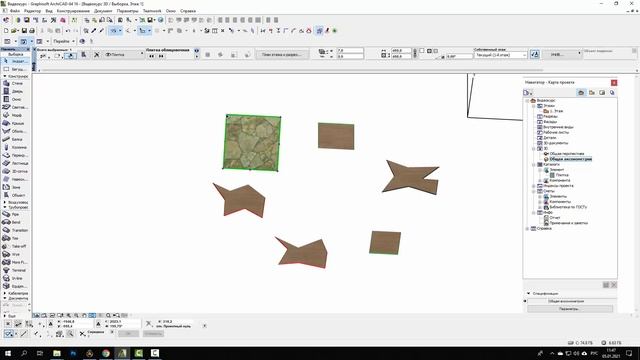Screen dimensions: 640x360
Task: Click the save diskette icon in toolbar
Action: tap(24, 31)
